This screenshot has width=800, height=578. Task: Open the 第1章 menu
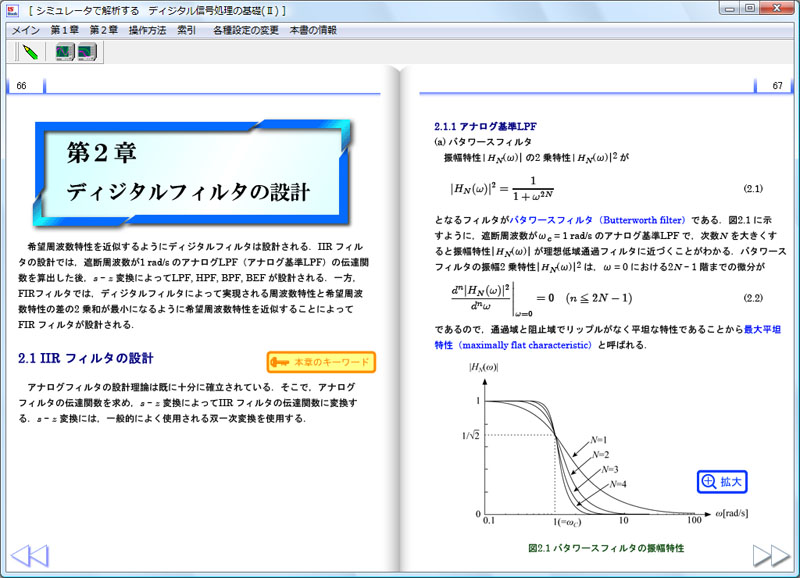(64, 30)
